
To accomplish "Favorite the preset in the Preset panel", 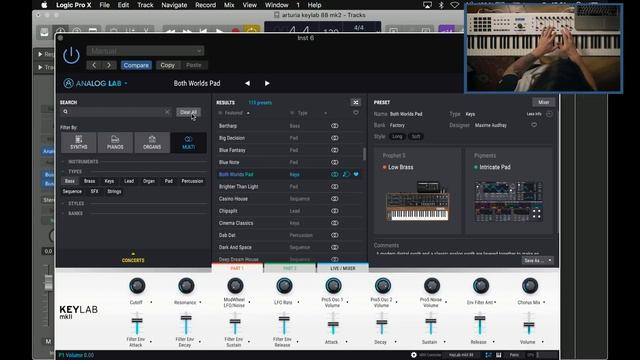I will click(534, 125).
